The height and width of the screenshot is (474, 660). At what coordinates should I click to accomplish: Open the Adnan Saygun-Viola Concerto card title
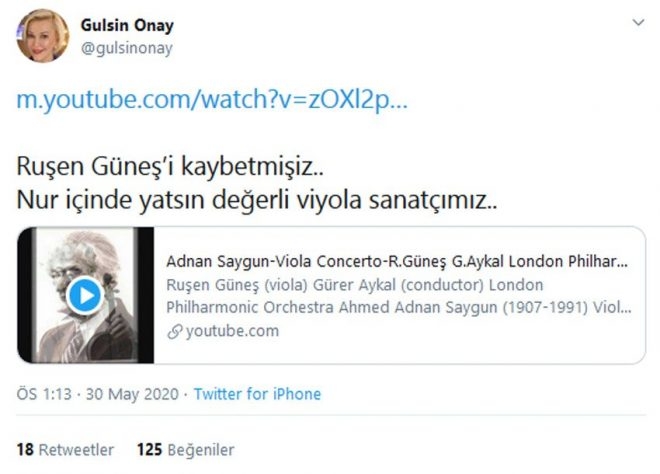[397, 261]
